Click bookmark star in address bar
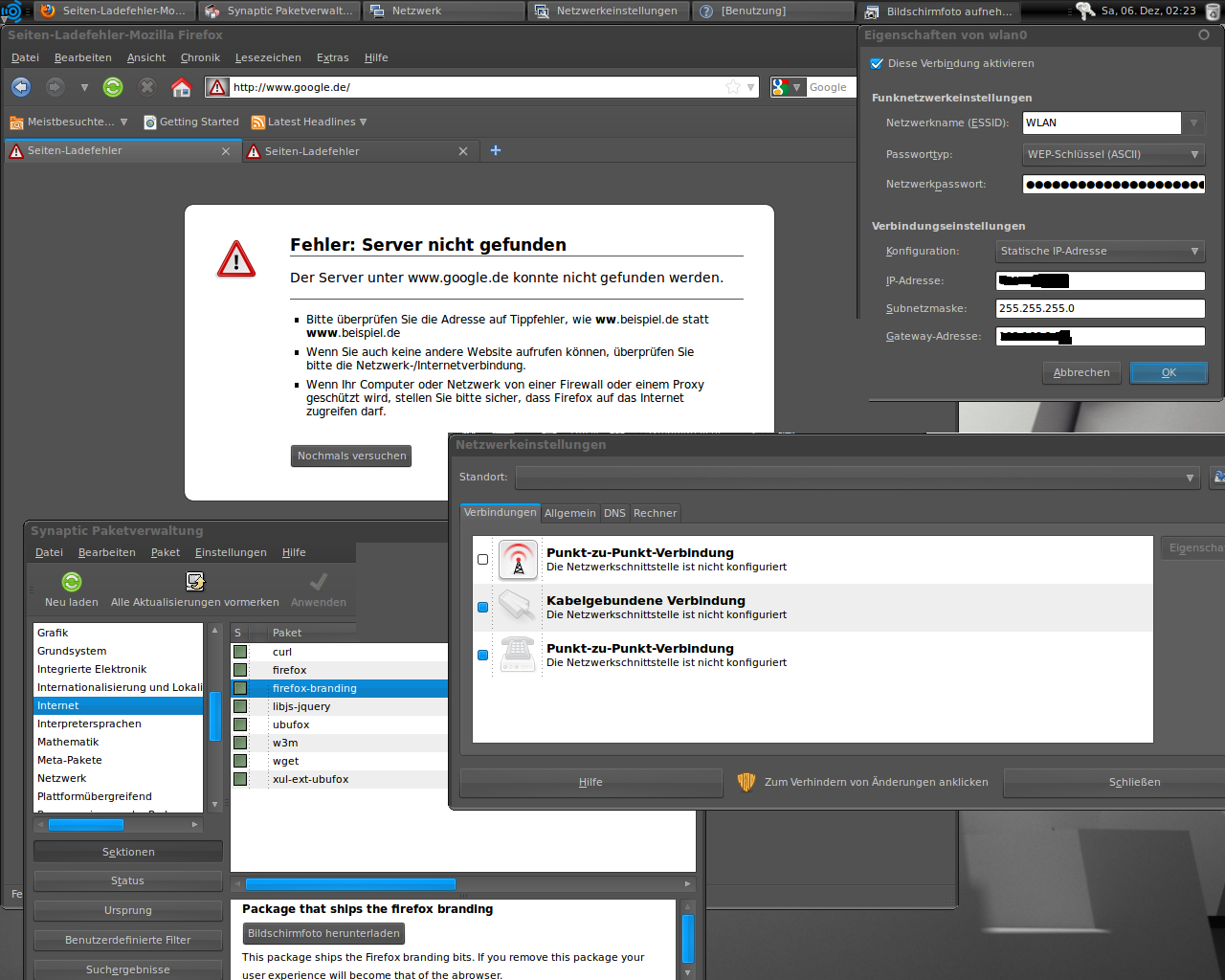The width and height of the screenshot is (1225, 980). click(x=733, y=87)
